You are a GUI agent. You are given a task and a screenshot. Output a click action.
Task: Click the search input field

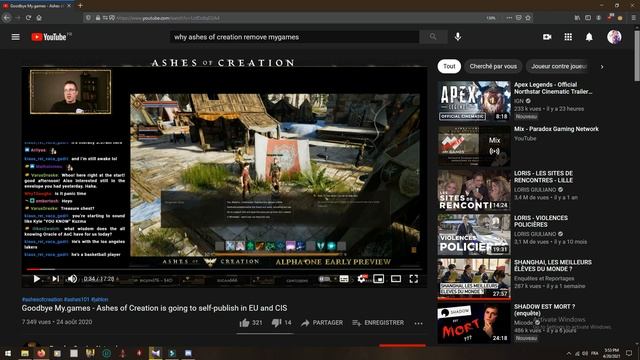pos(294,37)
